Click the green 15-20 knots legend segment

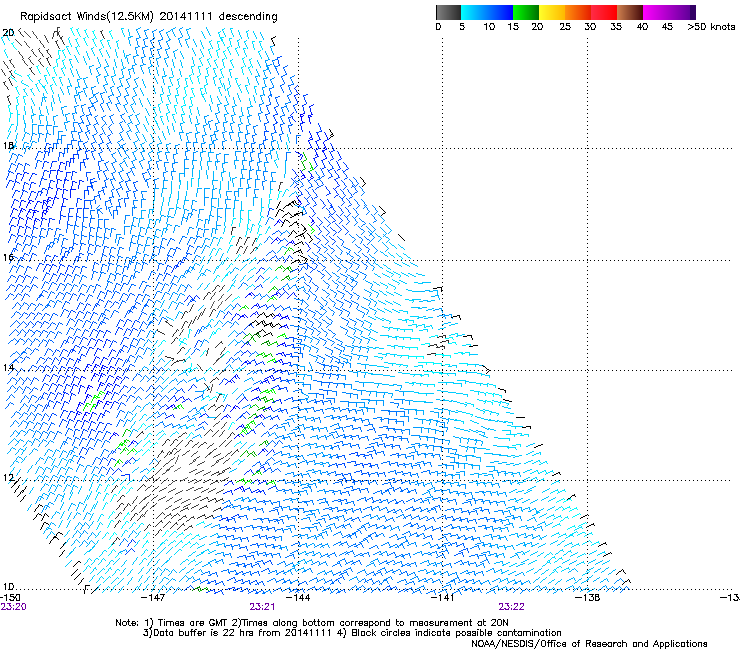(x=526, y=12)
